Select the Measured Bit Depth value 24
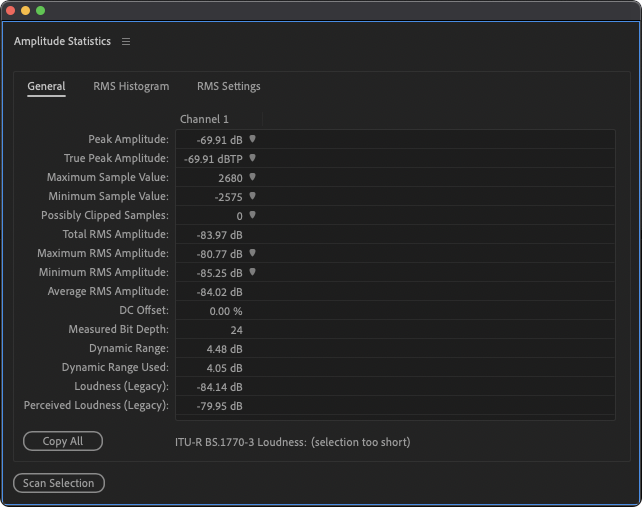The image size is (642, 507). 236,330
